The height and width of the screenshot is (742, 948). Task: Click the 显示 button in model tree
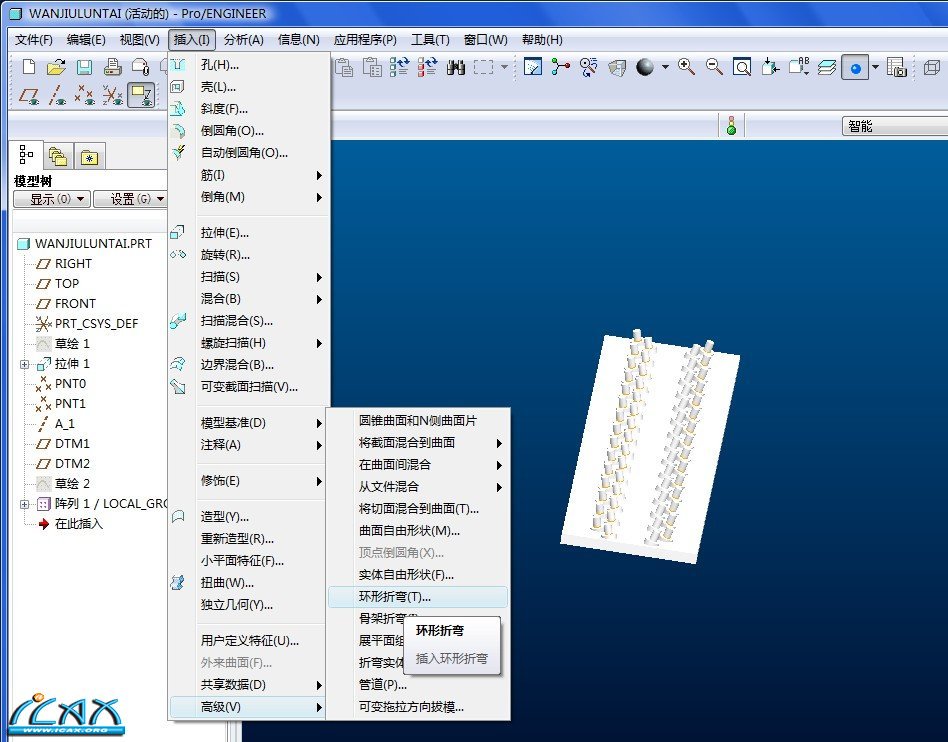(52, 199)
